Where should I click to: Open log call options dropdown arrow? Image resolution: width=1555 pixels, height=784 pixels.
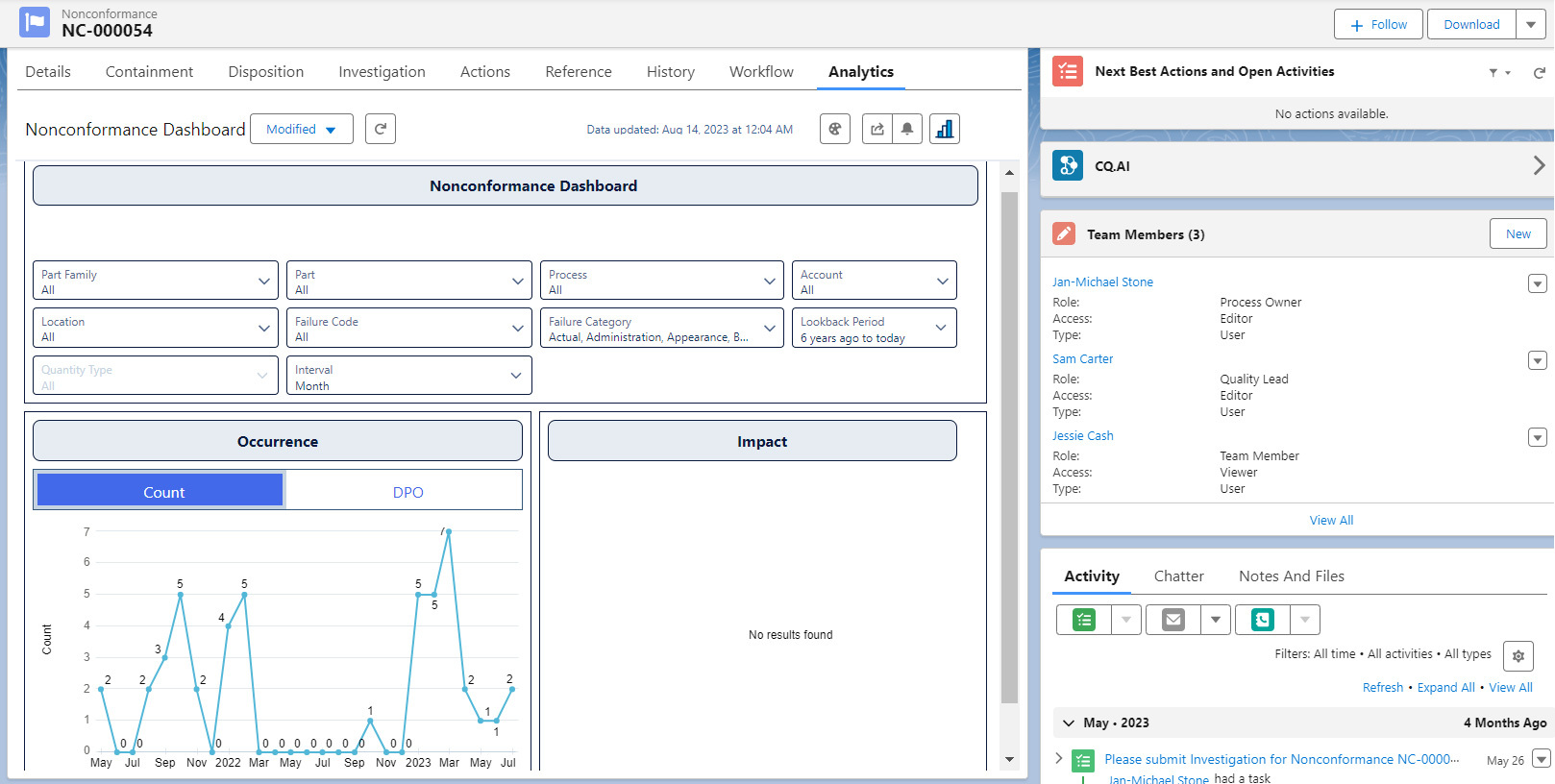(1305, 620)
